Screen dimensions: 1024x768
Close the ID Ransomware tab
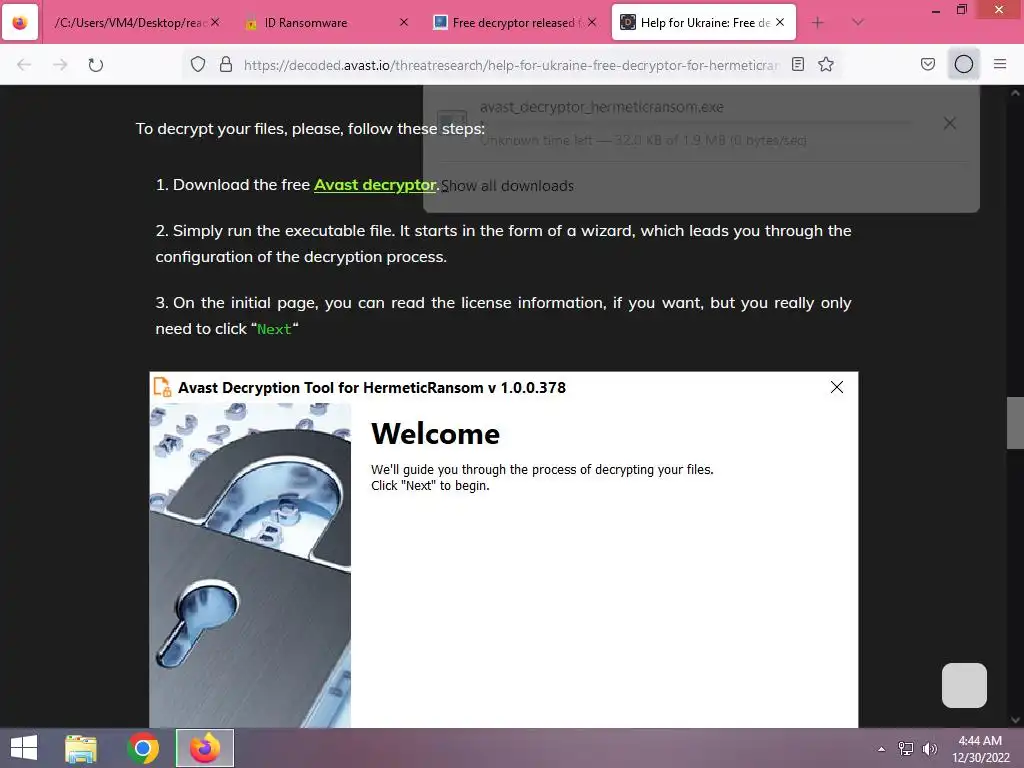404,23
